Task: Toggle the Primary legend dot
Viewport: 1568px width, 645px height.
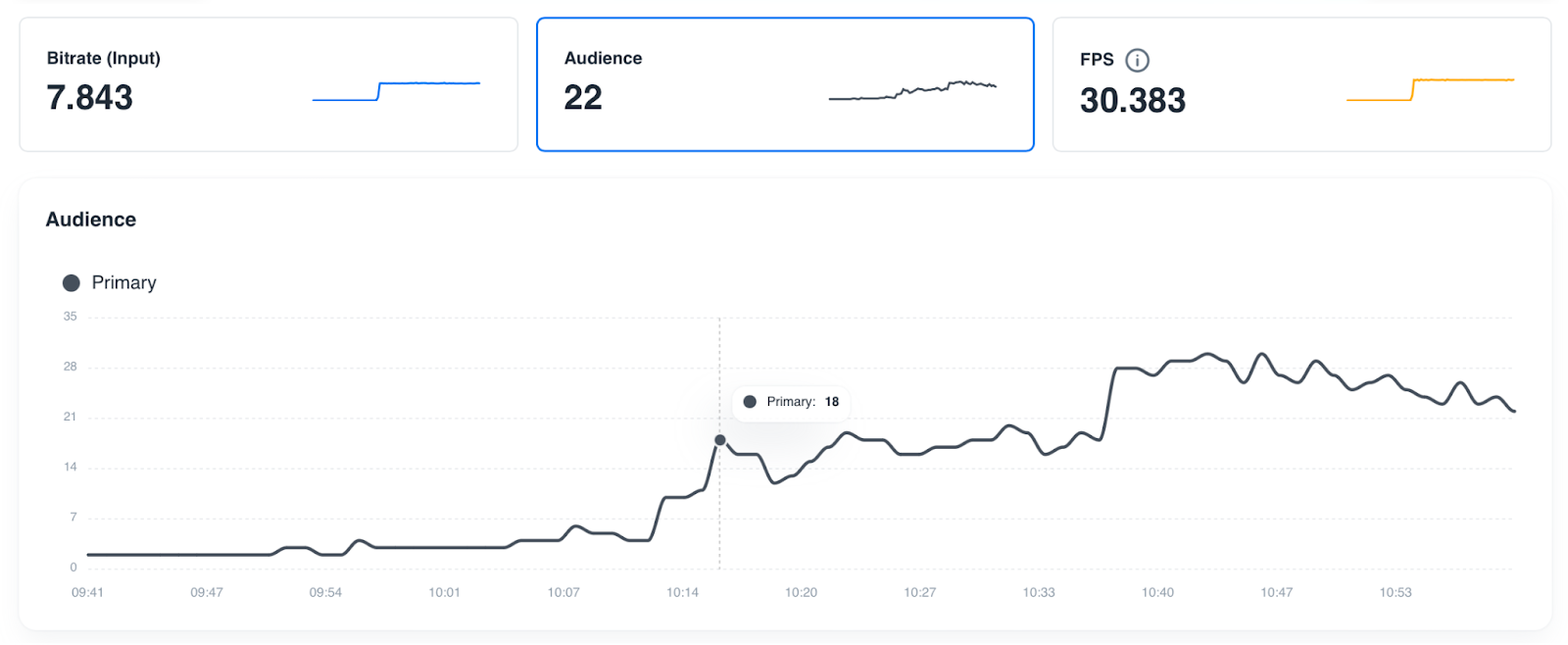Action: click(72, 283)
